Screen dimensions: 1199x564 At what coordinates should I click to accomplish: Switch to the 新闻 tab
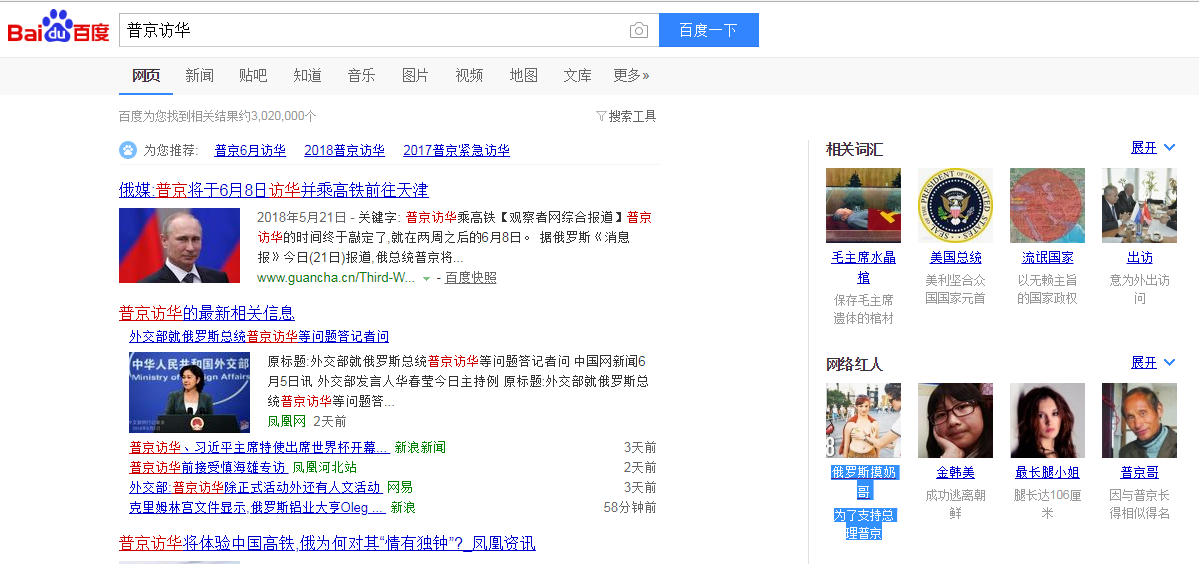200,76
